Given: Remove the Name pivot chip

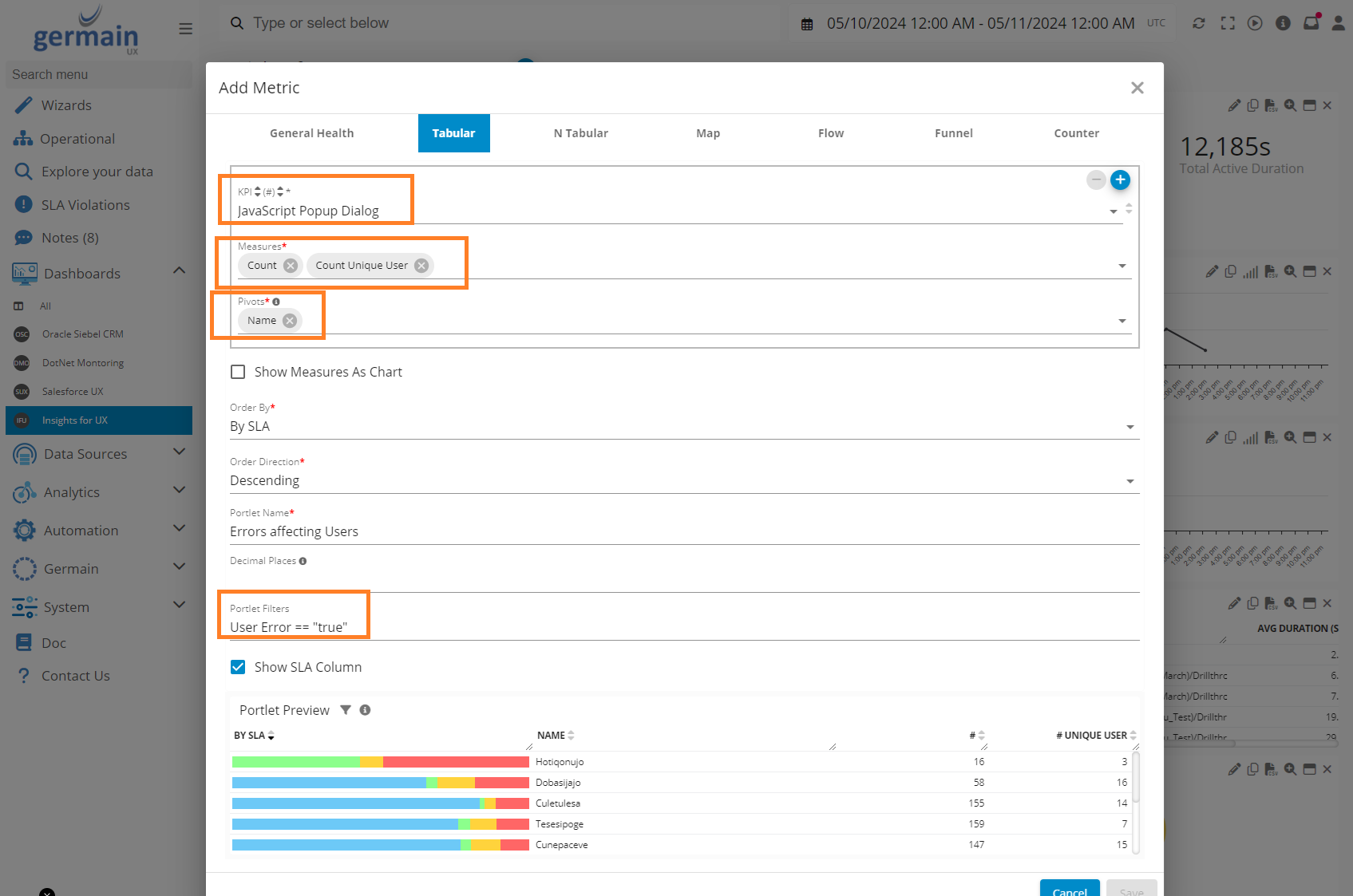Looking at the screenshot, I should (290, 321).
